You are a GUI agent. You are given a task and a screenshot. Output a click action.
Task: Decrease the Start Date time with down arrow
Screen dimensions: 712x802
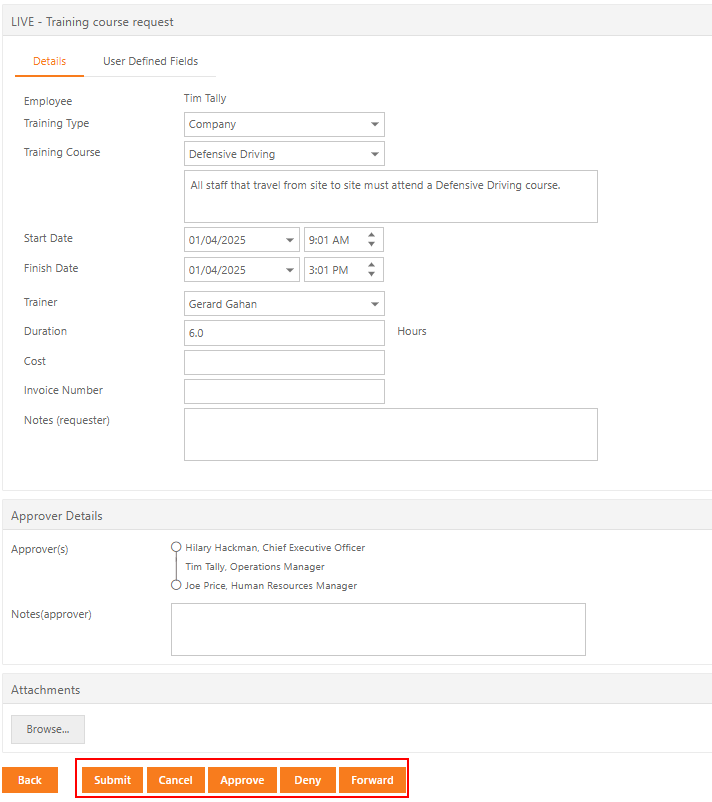(371, 244)
